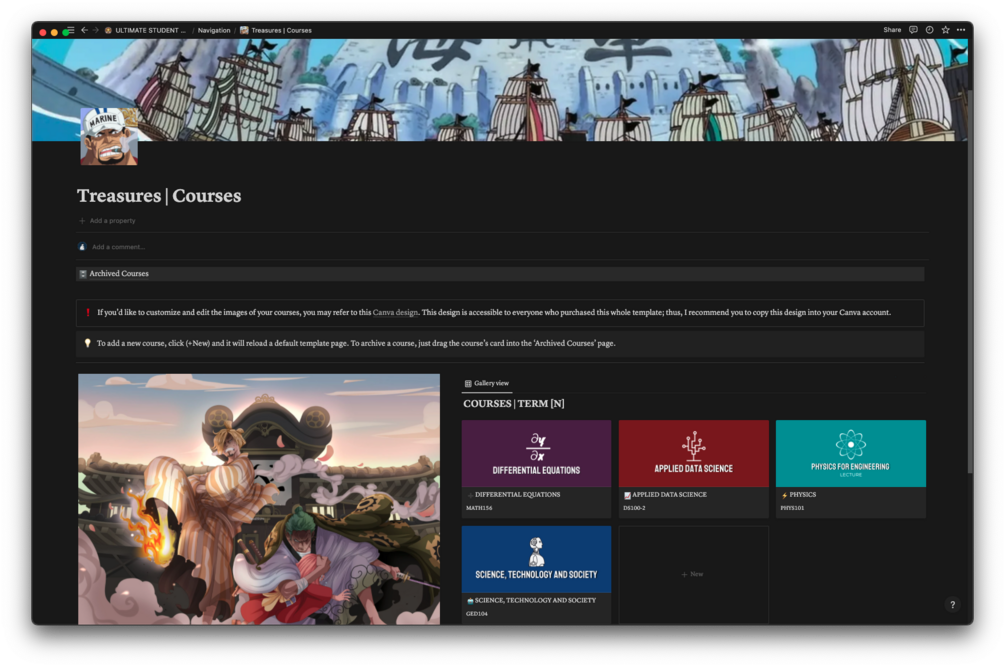Click the yellow minimize window button
The height and width of the screenshot is (667, 1005).
point(54,32)
